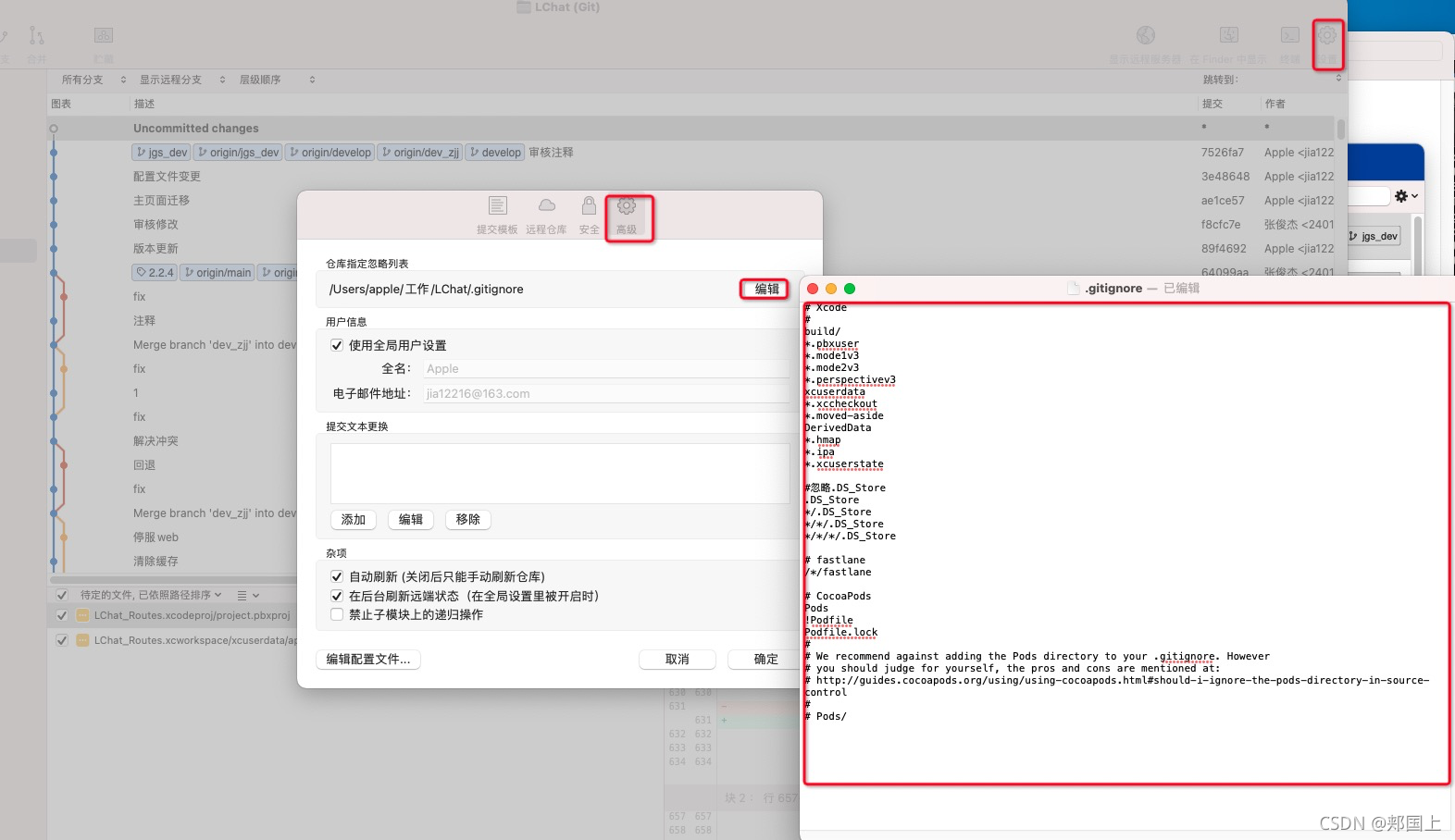Click the jgs_dev tag in the background window
This screenshot has height=840, width=1455.
click(x=1374, y=236)
